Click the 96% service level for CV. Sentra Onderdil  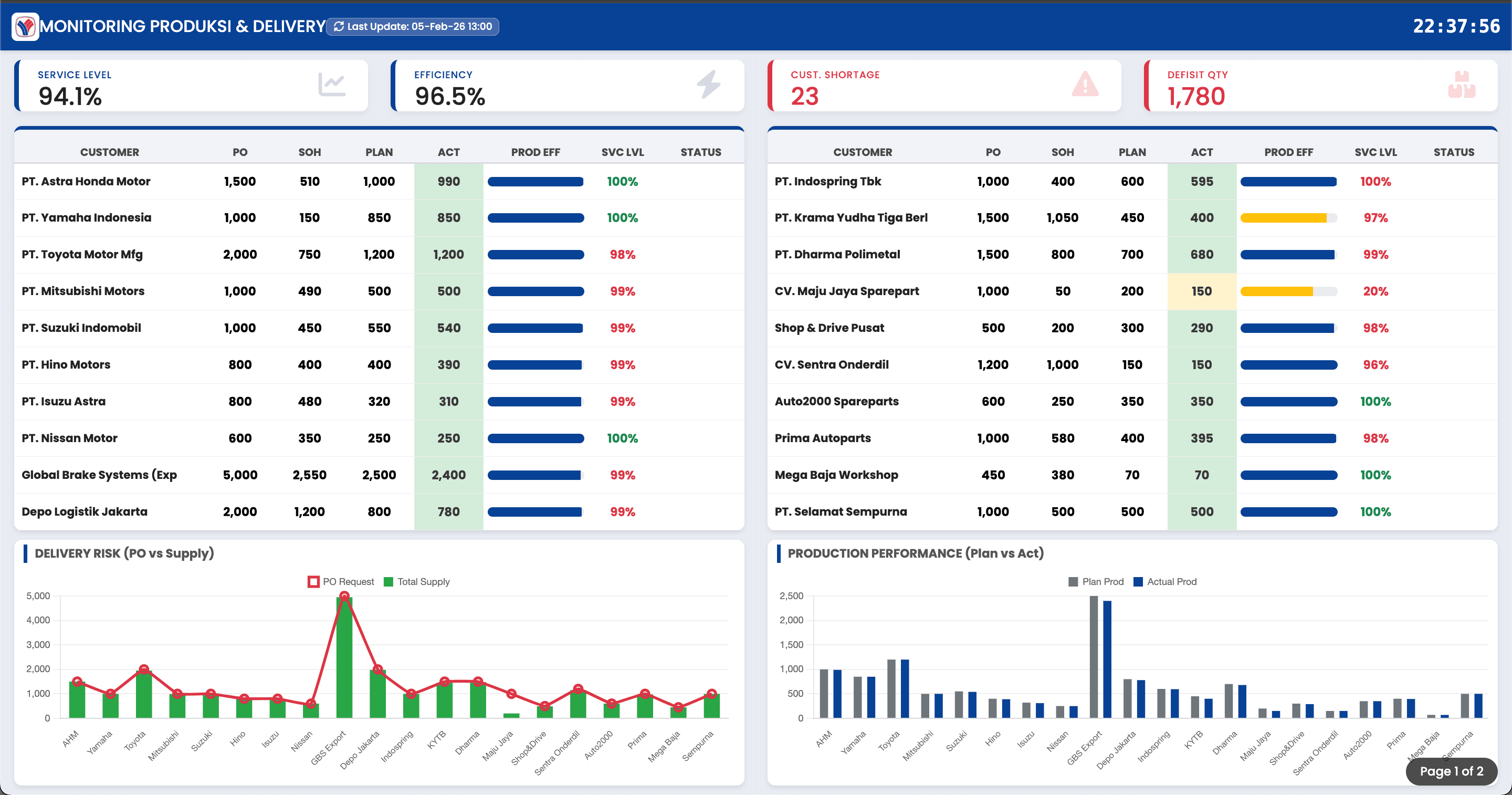(x=1376, y=364)
